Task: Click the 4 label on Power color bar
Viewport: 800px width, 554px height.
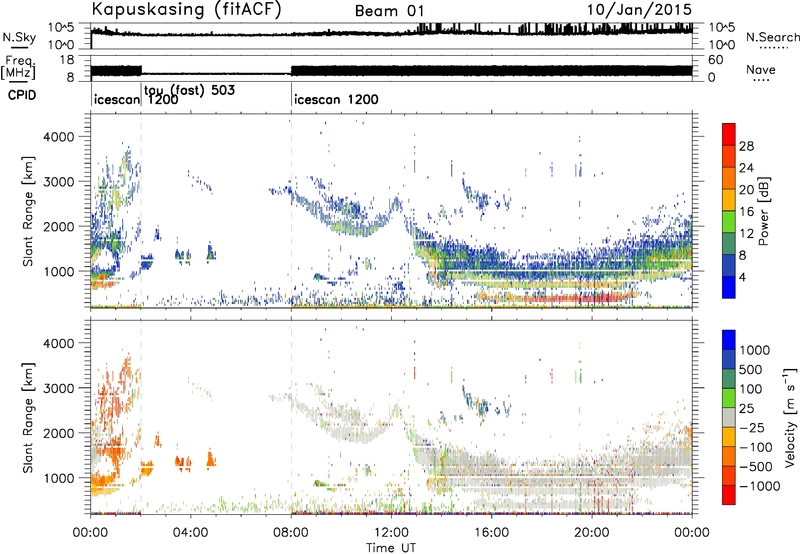Action: click(x=743, y=277)
